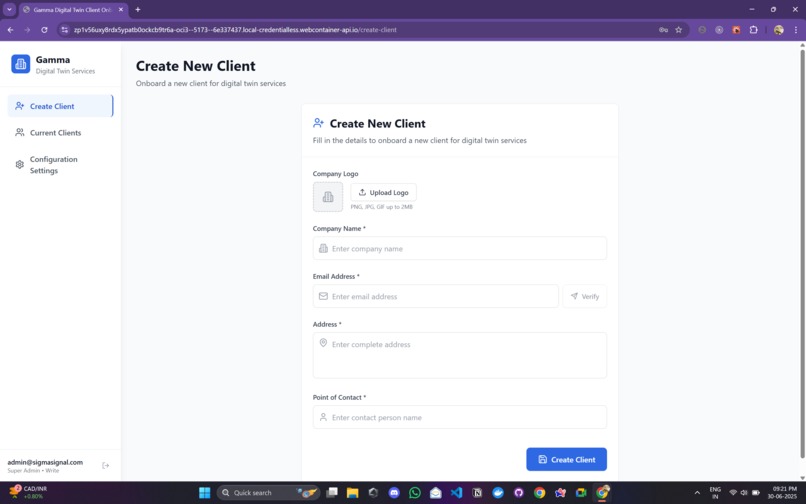This screenshot has width=806, height=504.
Task: Focus the Company Name input field
Action: click(460, 248)
